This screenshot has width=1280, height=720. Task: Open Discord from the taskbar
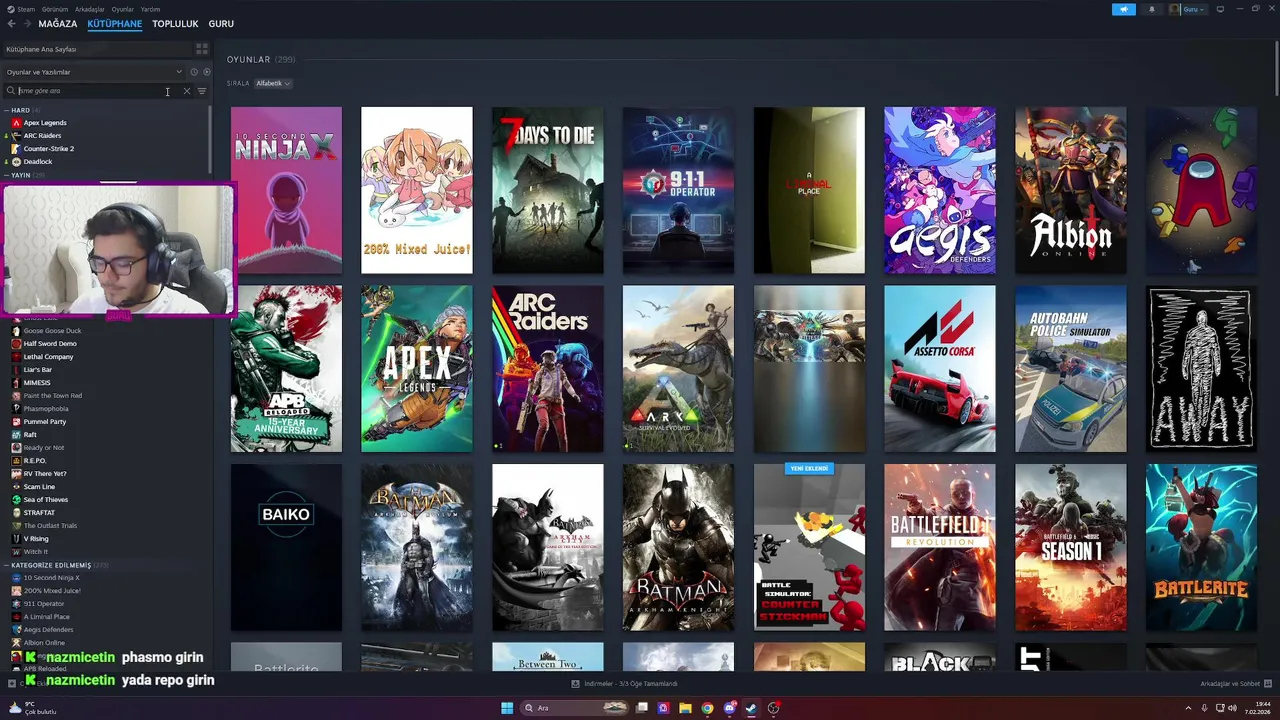pyautogui.click(x=729, y=708)
